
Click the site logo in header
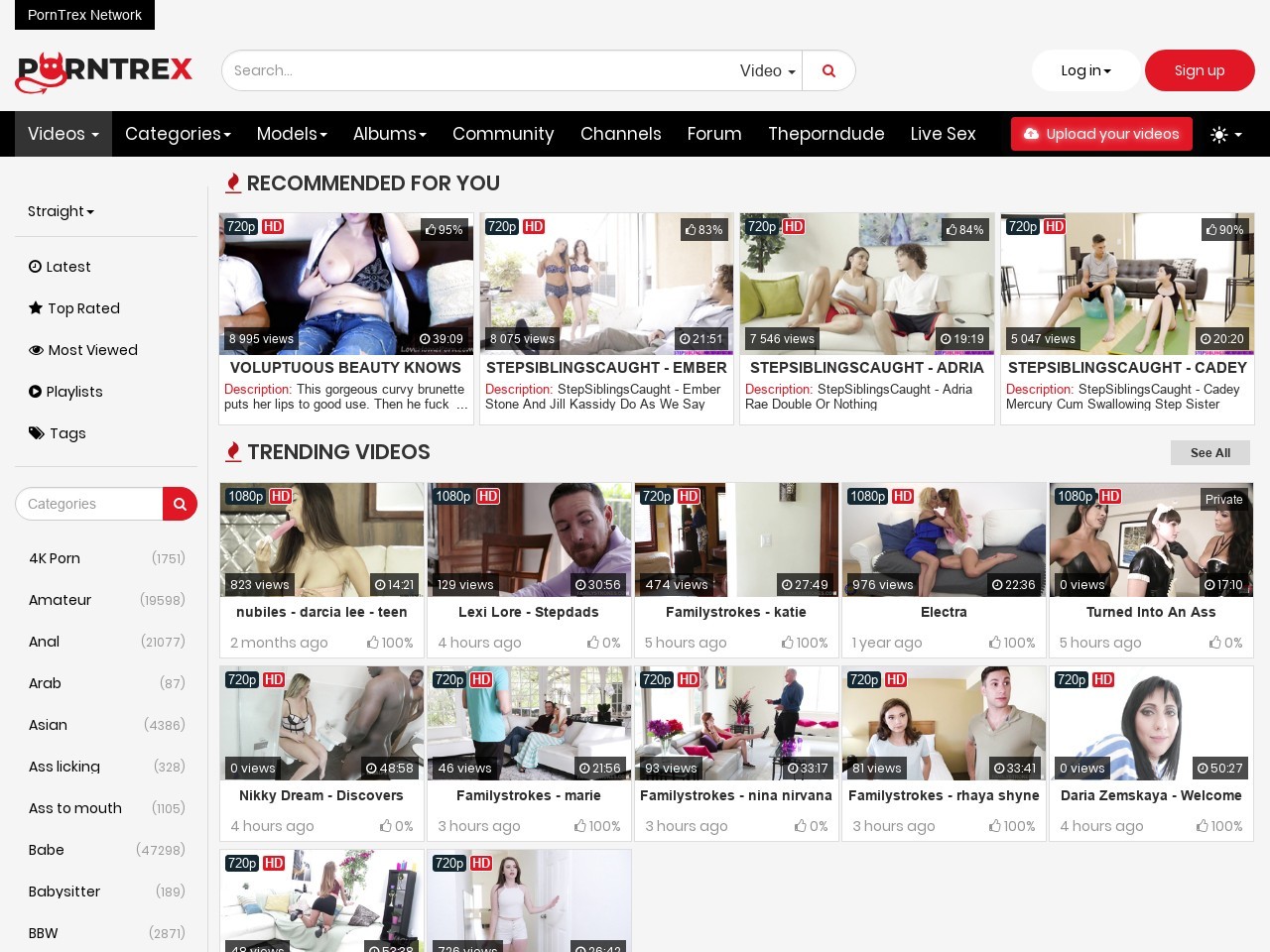point(104,71)
